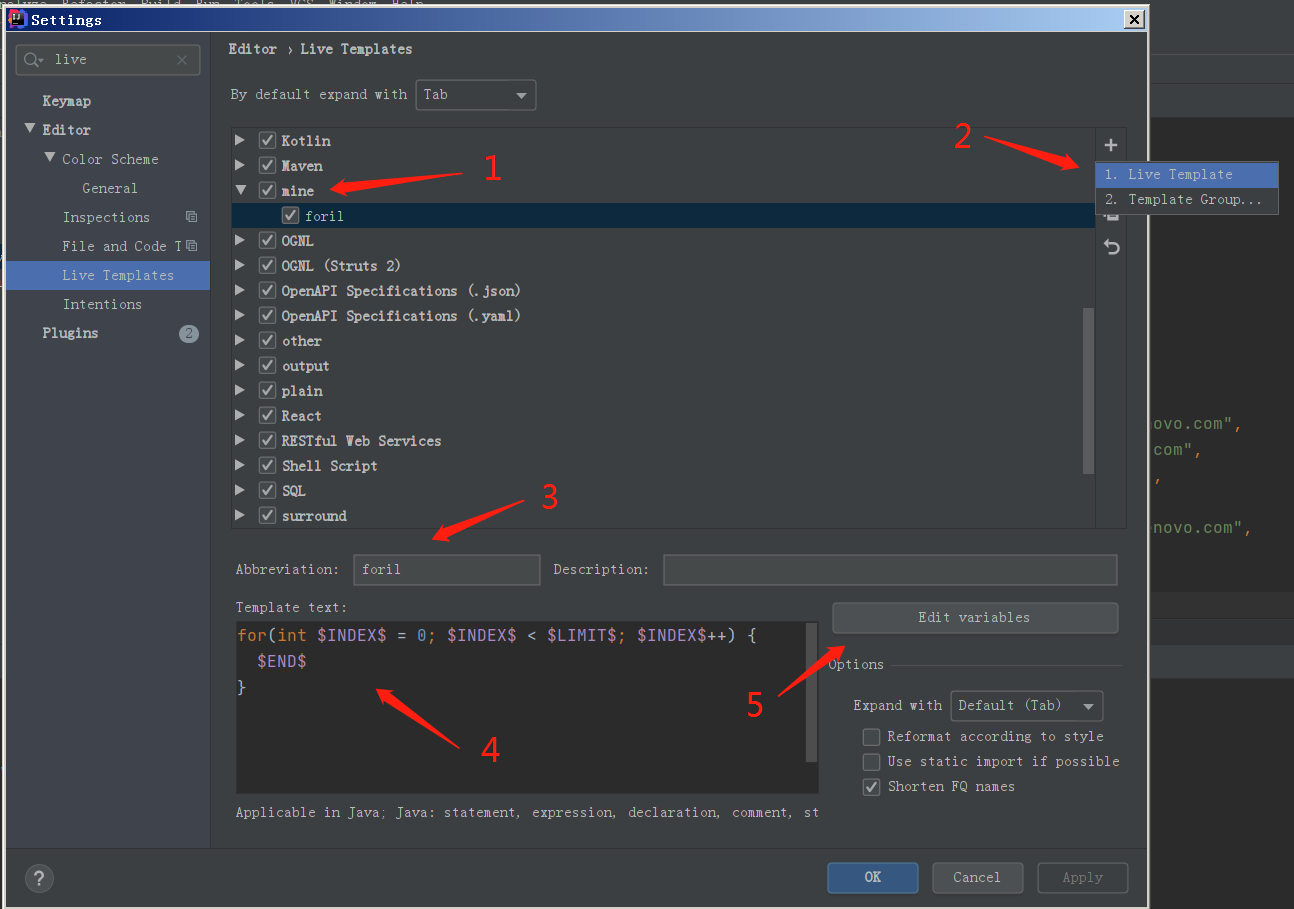Click the duplicate template icon below the popup
This screenshot has height=909, width=1294.
click(1111, 217)
